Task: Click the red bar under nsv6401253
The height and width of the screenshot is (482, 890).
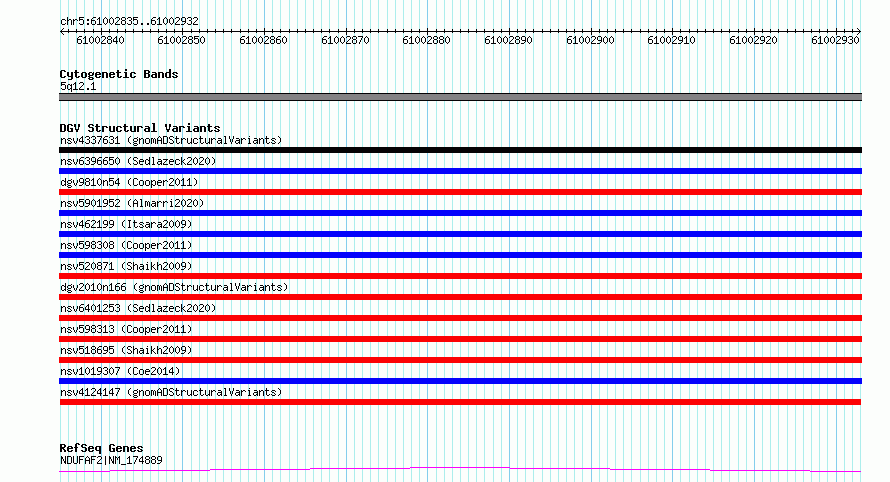Action: click(460, 318)
